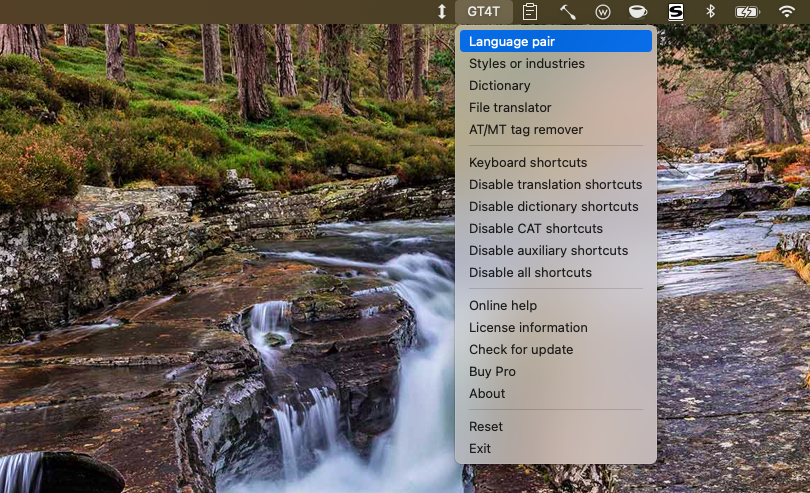Image resolution: width=810 pixels, height=493 pixels.
Task: Open the Wi-Fi status menu
Action: point(787,12)
